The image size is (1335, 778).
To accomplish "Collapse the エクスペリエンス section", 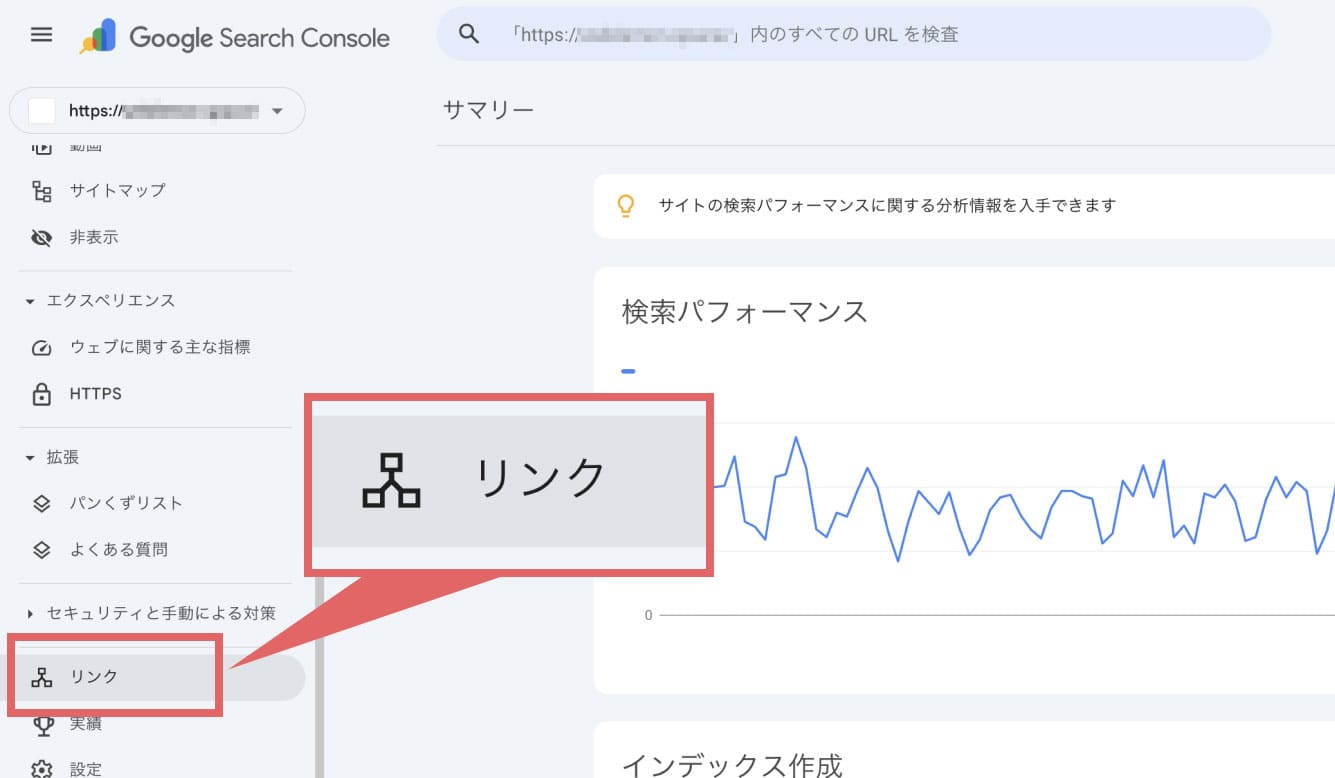I will (30, 300).
